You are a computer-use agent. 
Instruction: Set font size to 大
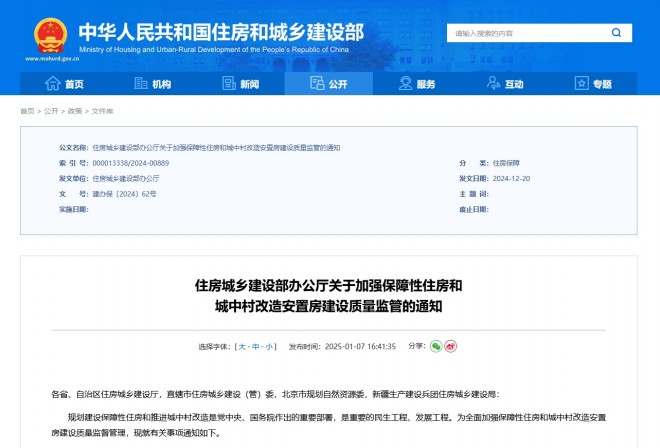(x=242, y=347)
